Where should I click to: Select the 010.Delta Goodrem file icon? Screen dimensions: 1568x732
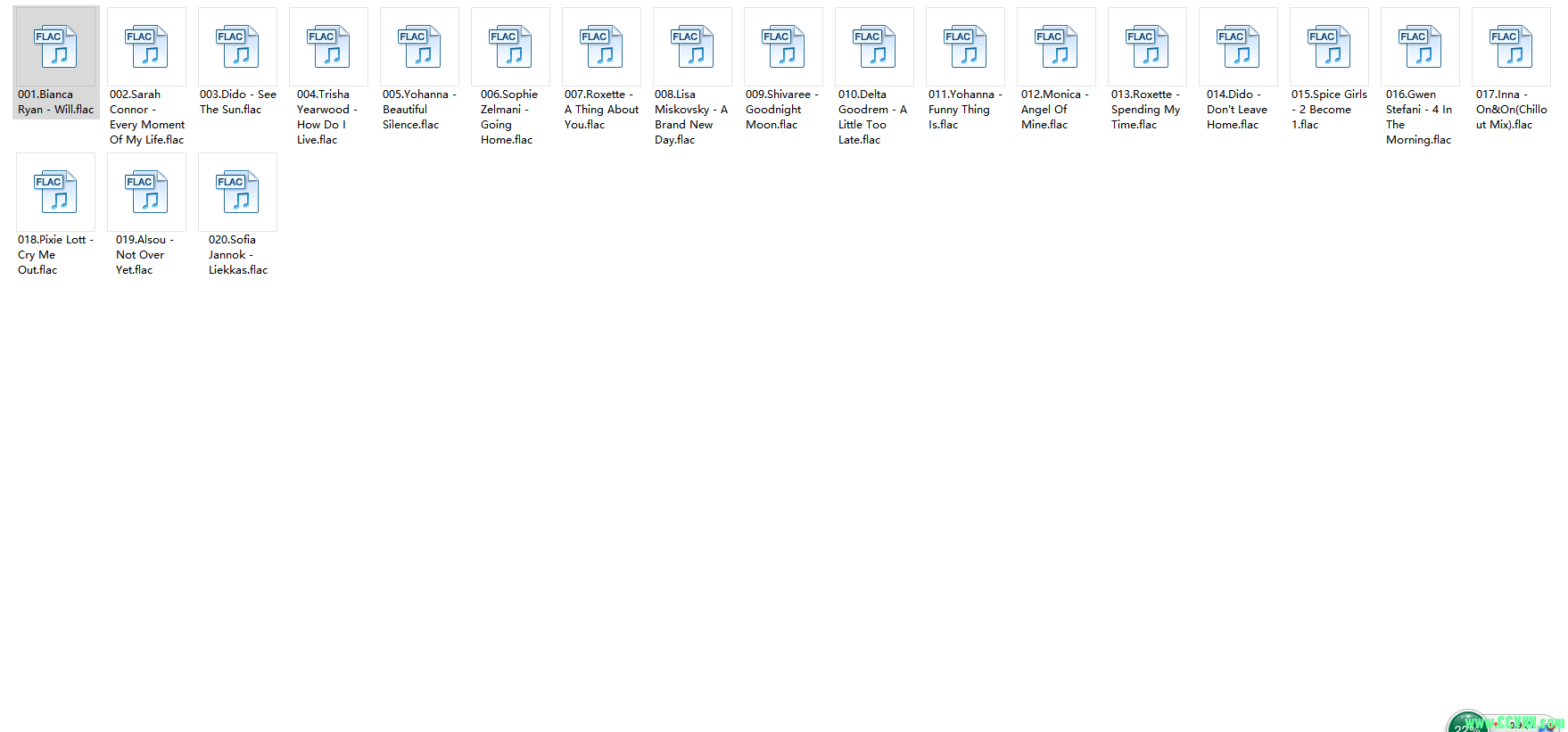[874, 47]
